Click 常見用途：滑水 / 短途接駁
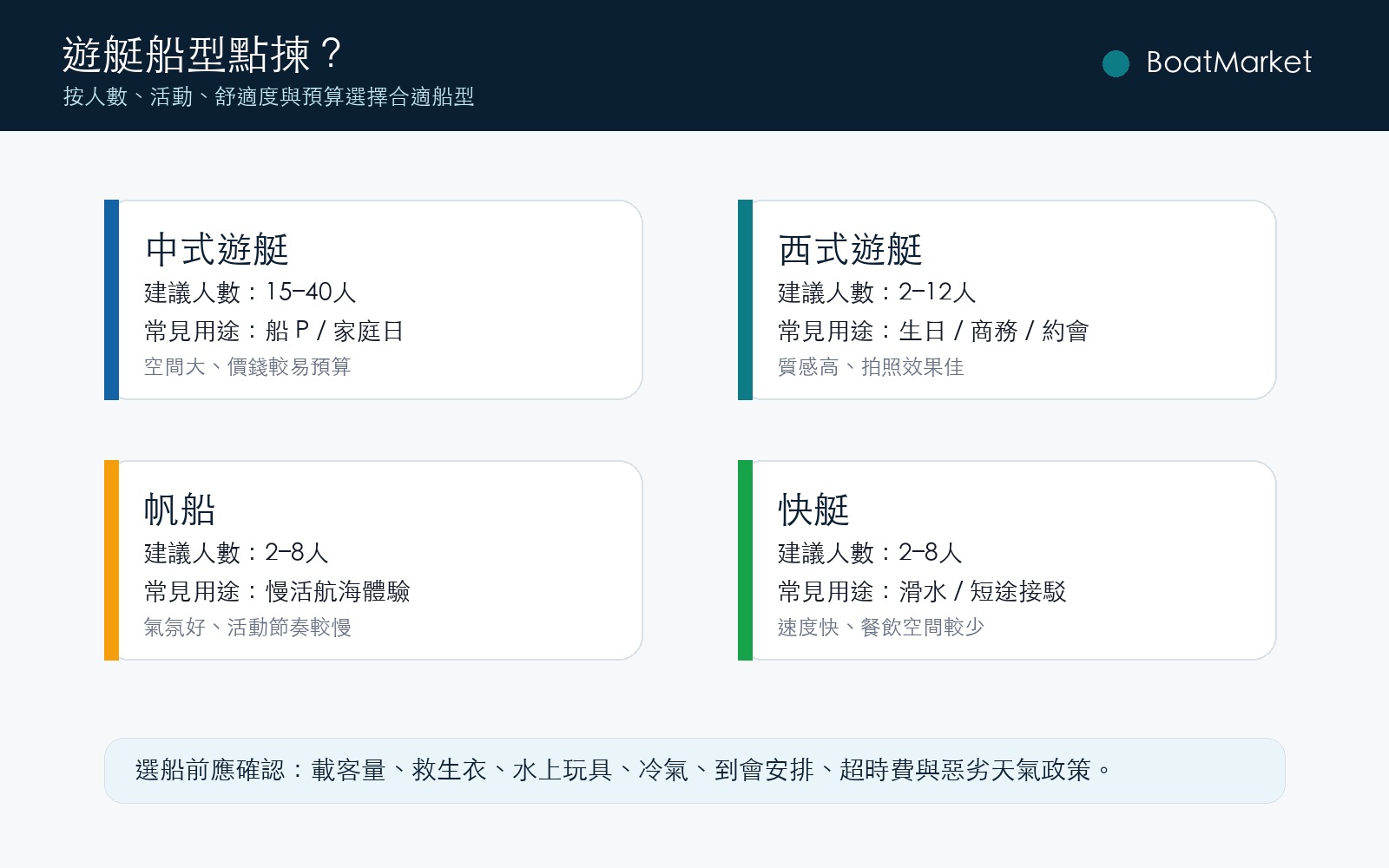1389x868 pixels. pyautogui.click(x=922, y=591)
